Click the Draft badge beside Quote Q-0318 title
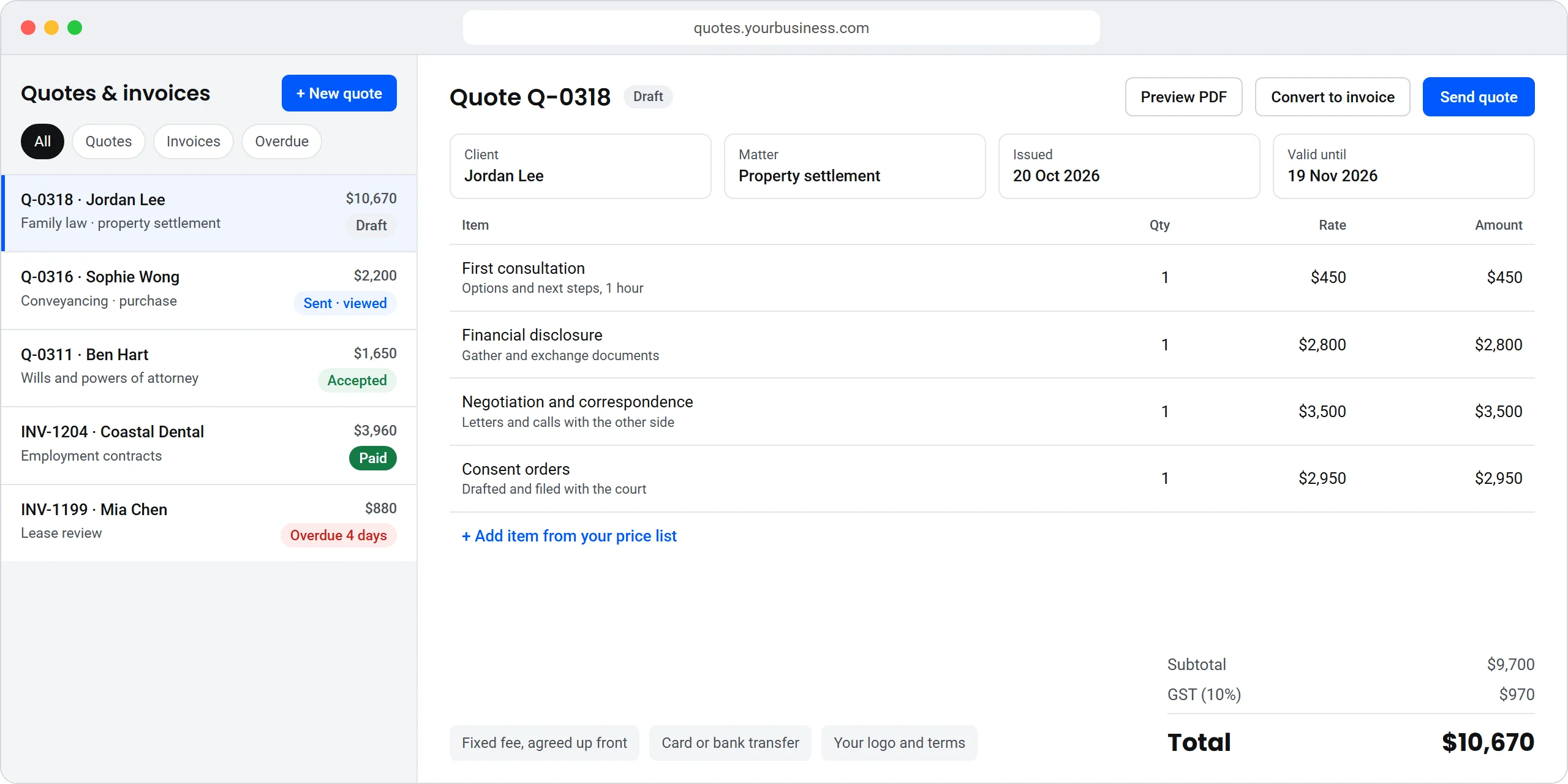1568x784 pixels. coord(648,97)
